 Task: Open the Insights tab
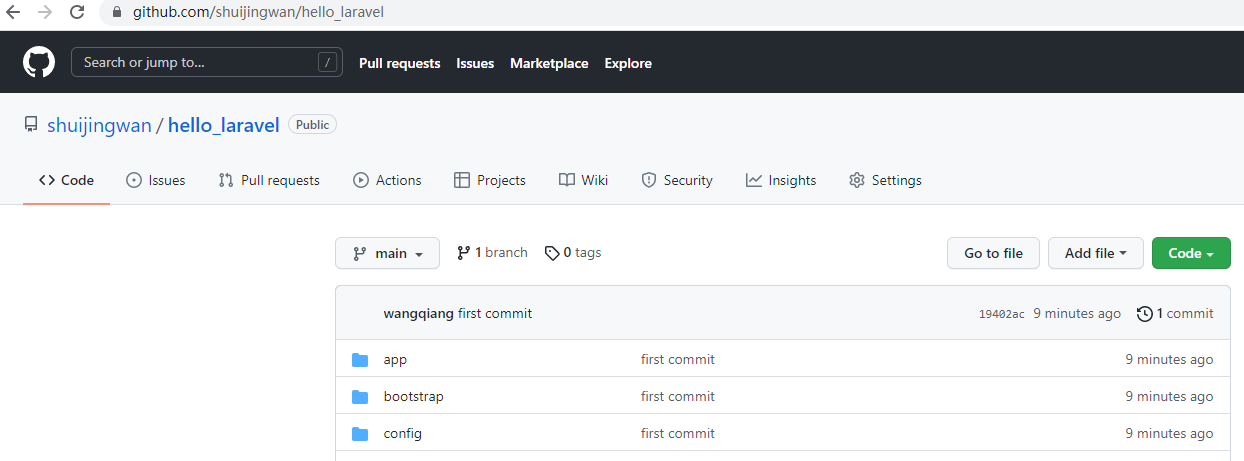pos(781,180)
